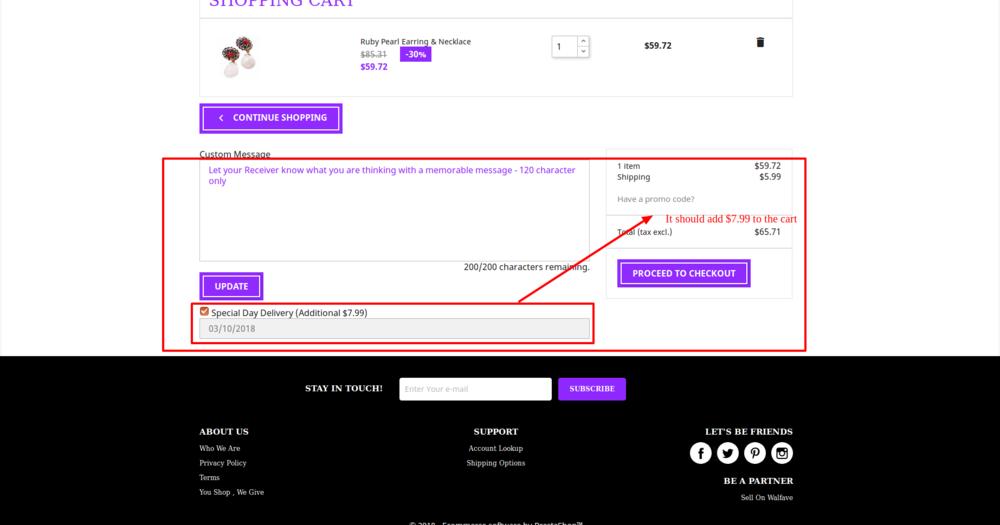
Task: Click the newsletter e-mail input field
Action: 475,389
